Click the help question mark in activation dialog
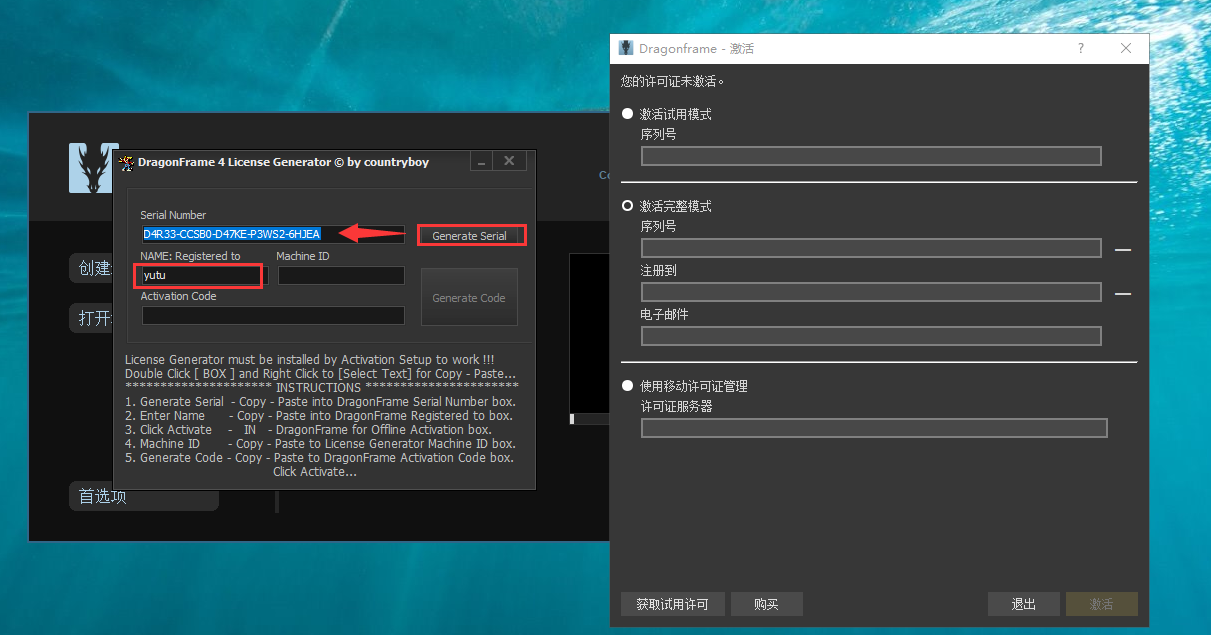The width and height of the screenshot is (1211, 635). point(1080,48)
